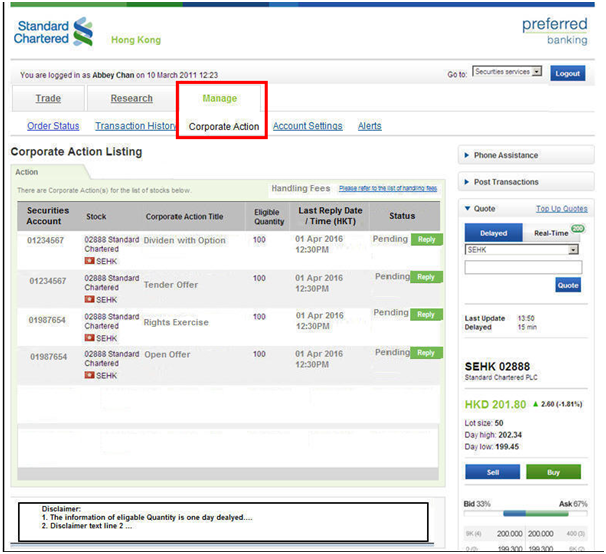Screen dimensions: 606x554
Task: Open Transaction History link
Action: coord(136,126)
